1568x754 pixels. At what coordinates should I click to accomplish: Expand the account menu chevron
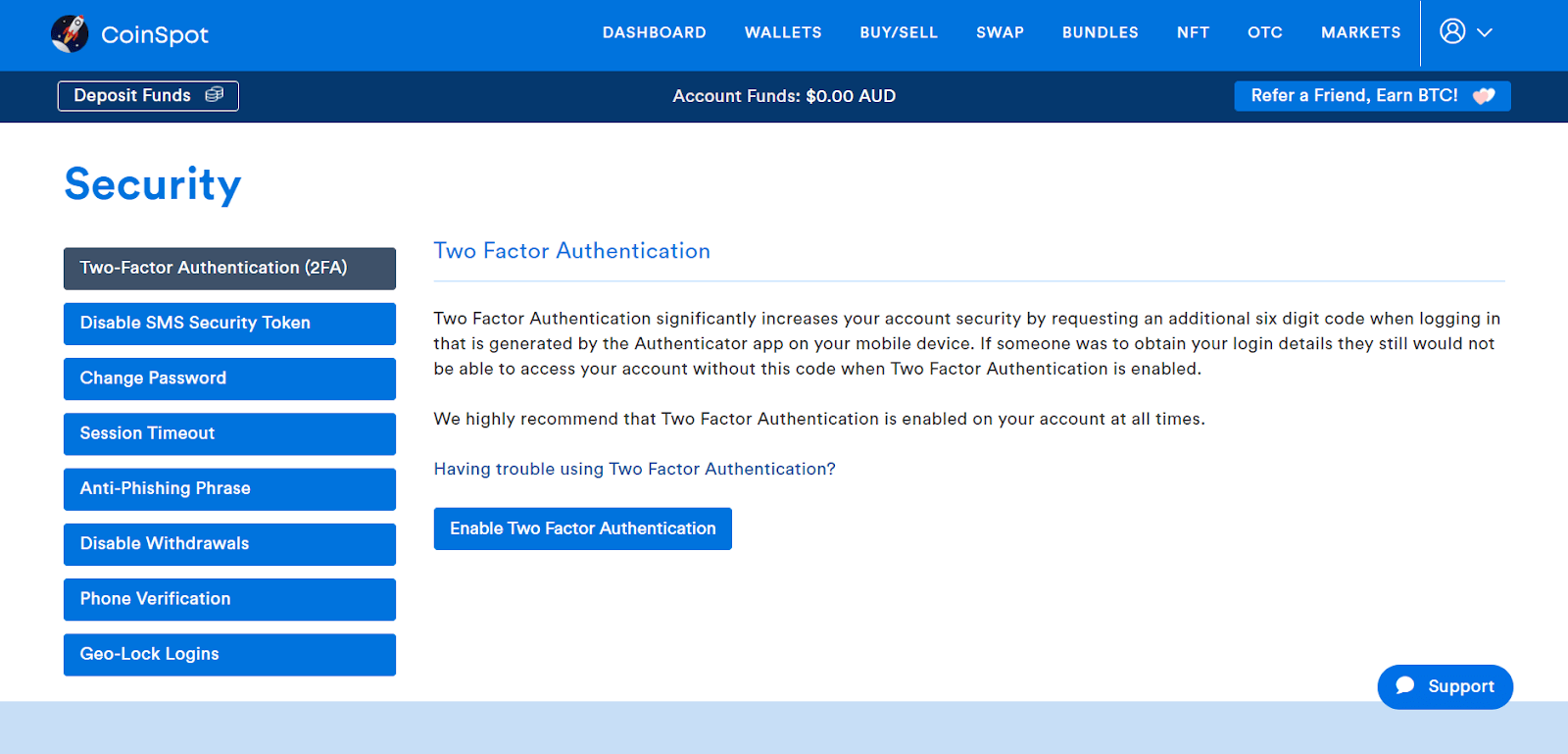[1485, 32]
